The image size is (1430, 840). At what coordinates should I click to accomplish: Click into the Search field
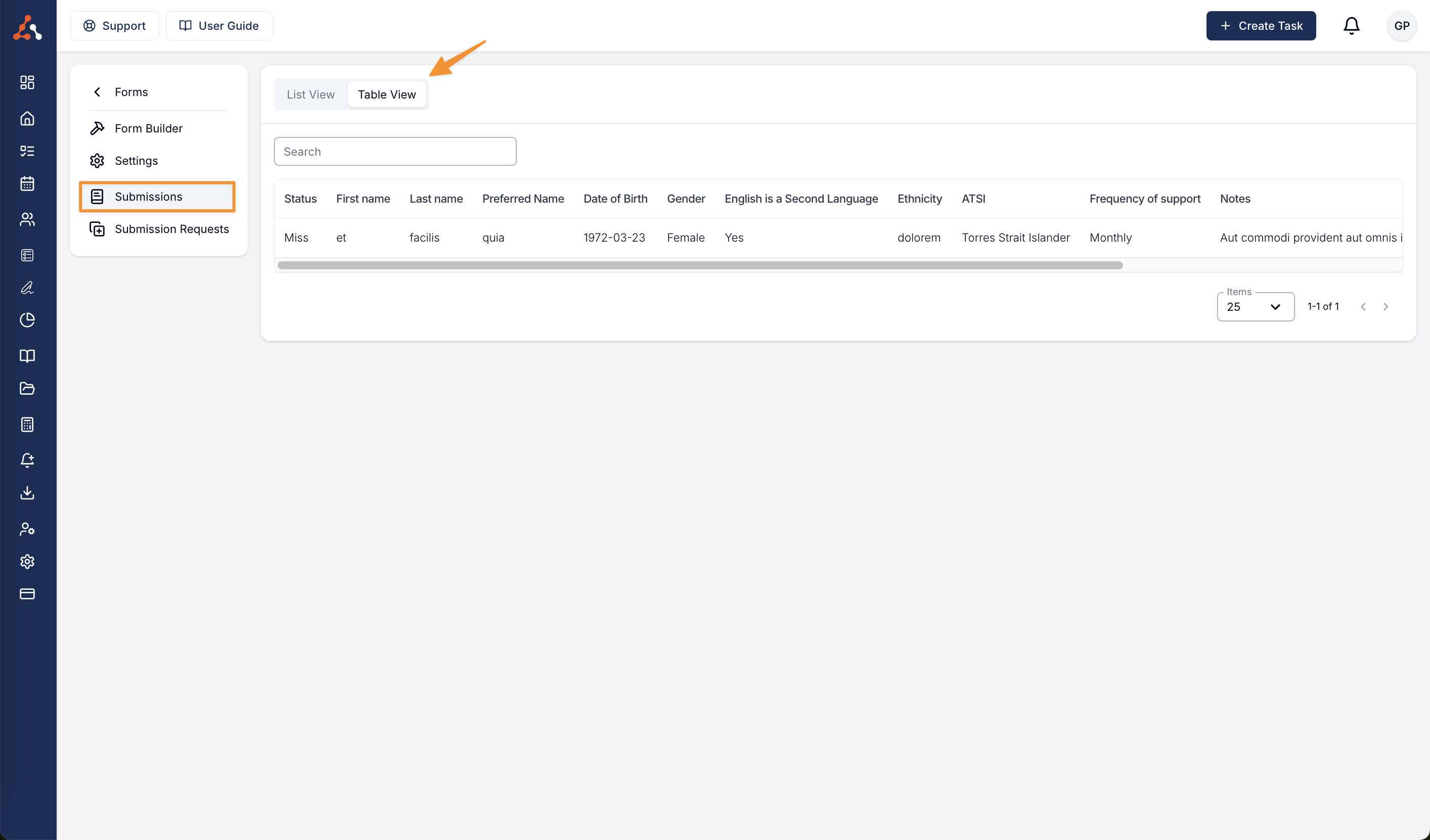[x=395, y=152]
